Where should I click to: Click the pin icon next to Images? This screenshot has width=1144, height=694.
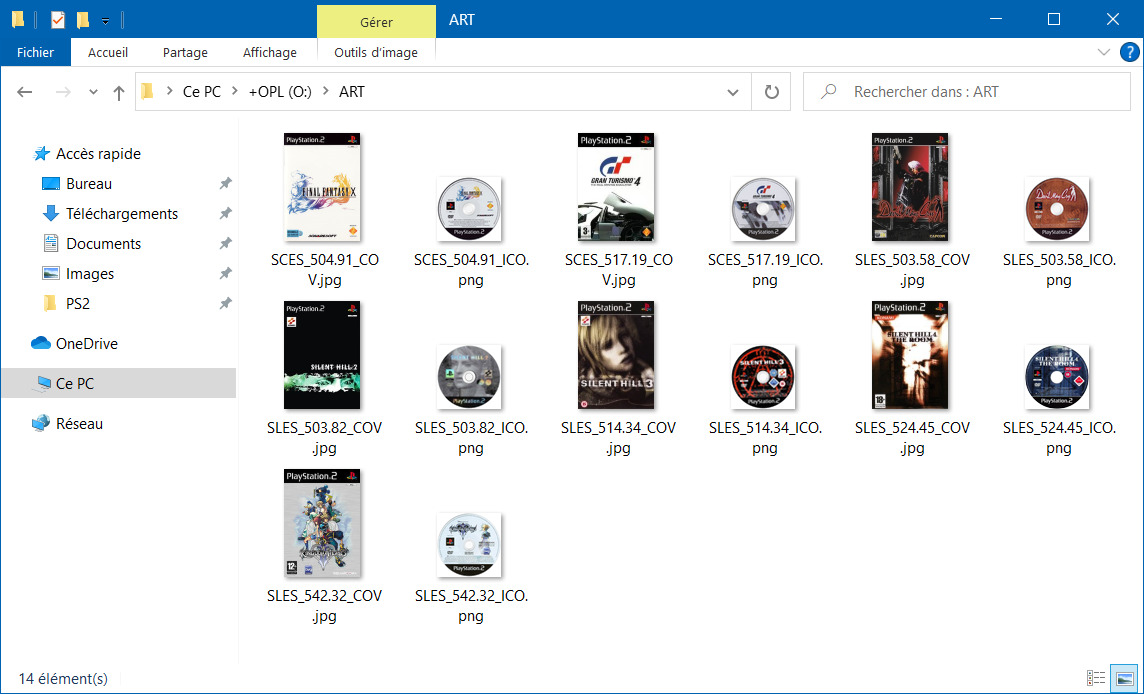tap(225, 274)
